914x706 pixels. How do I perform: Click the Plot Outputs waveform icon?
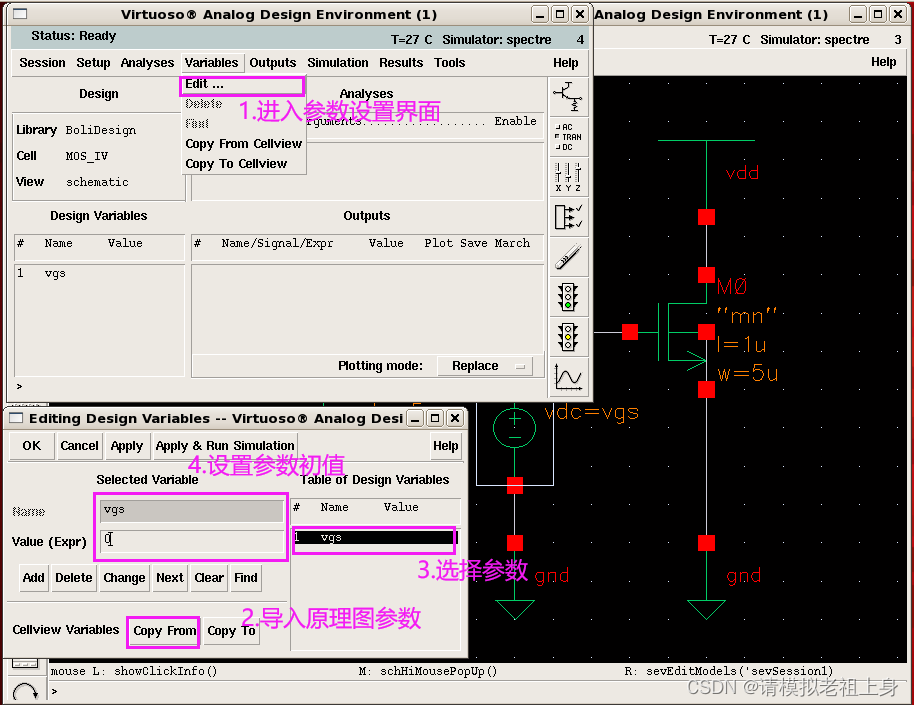pos(568,377)
